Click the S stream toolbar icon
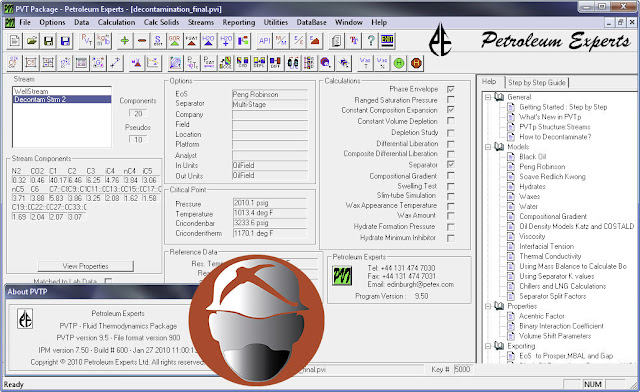 pos(158,41)
